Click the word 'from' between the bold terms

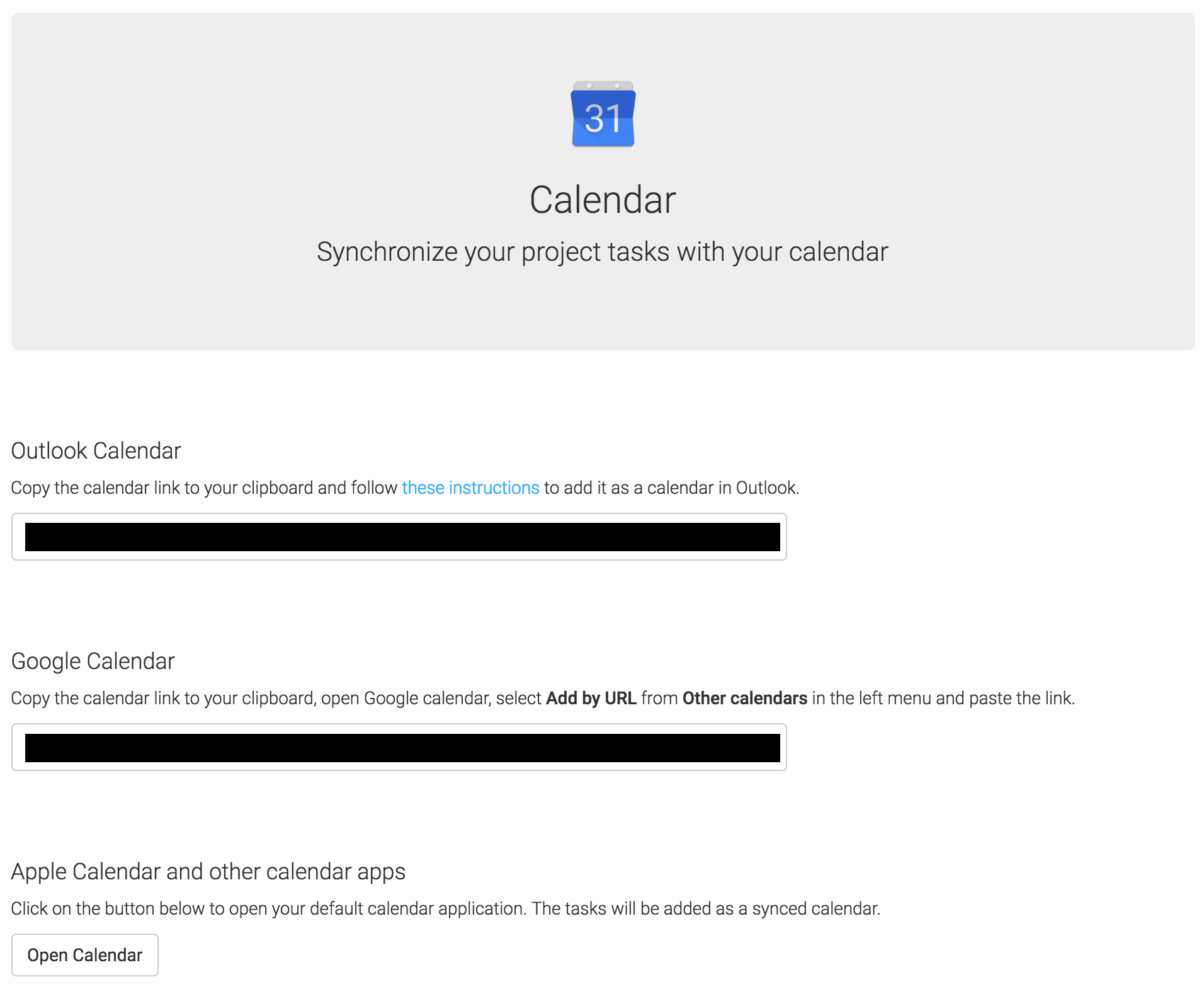[659, 698]
